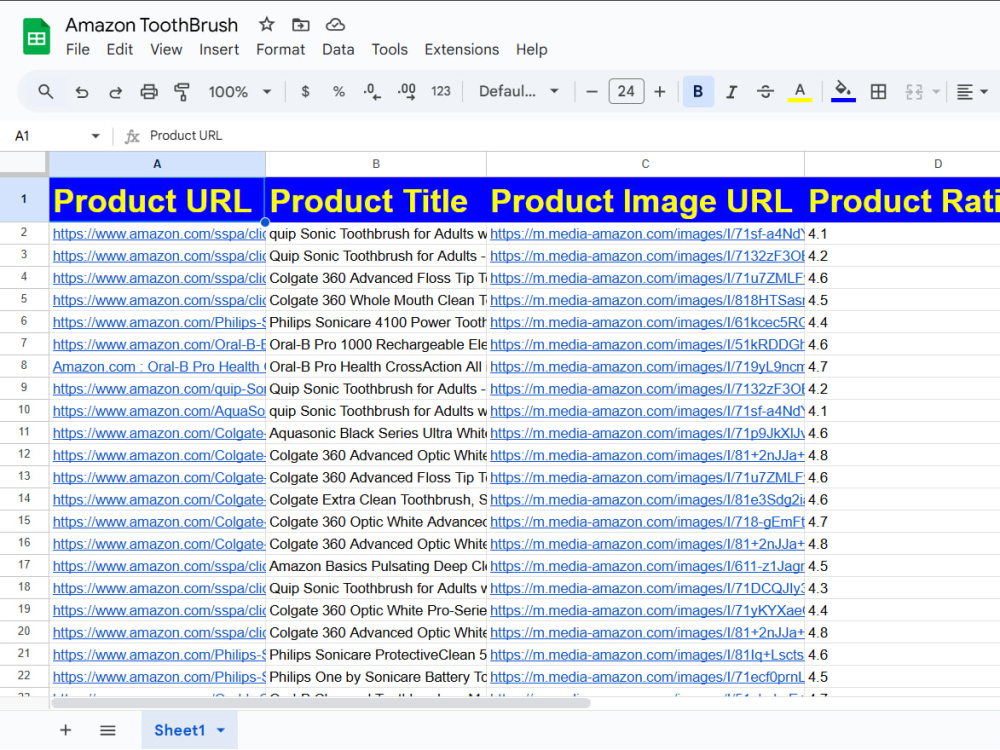Decrease font size with minus button
This screenshot has width=1000, height=750.
[592, 91]
